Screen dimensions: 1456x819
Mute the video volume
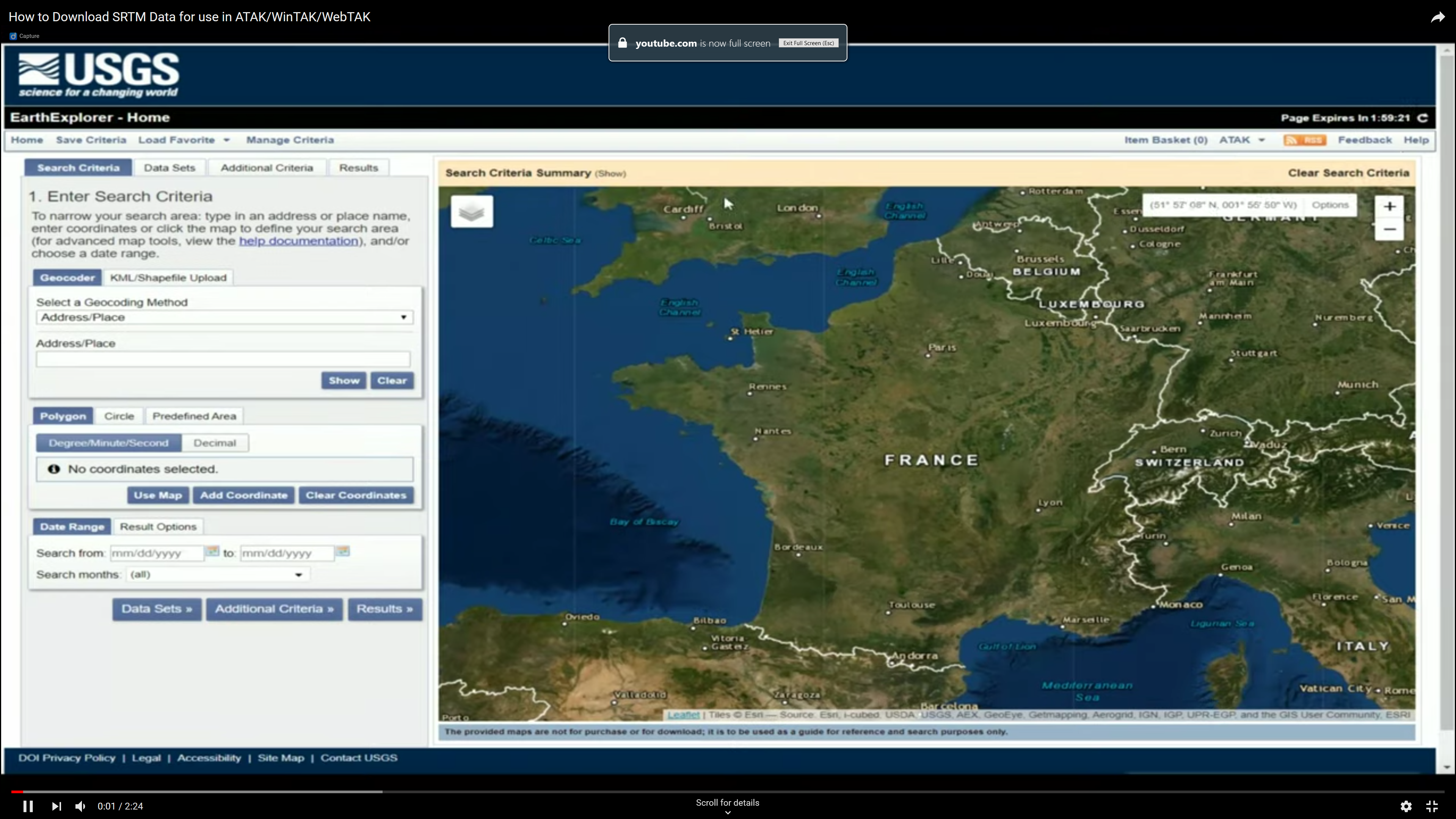(80, 806)
